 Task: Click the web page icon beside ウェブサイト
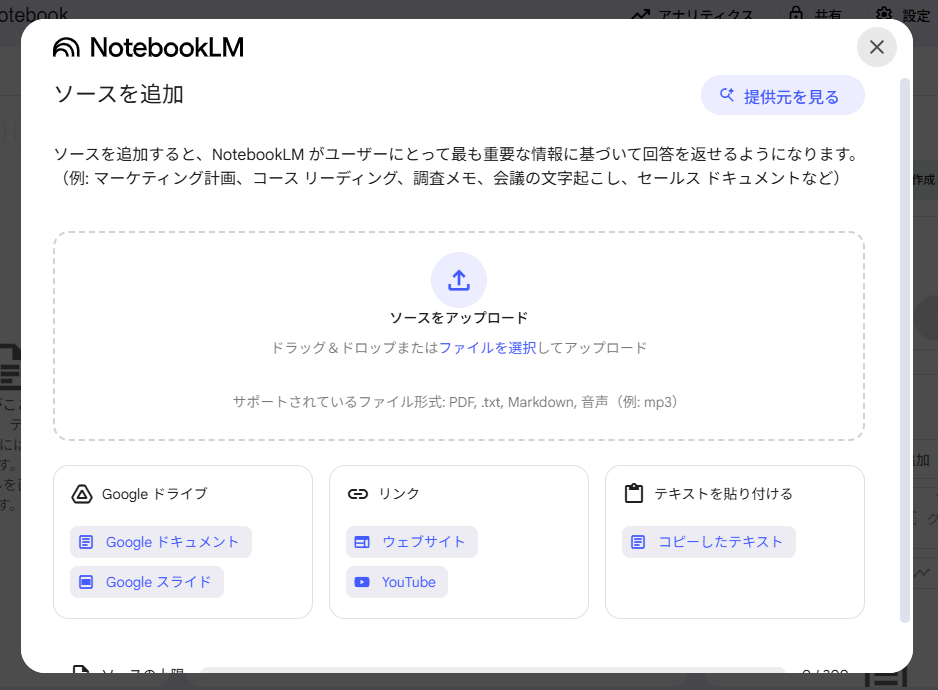pyautogui.click(x=362, y=542)
